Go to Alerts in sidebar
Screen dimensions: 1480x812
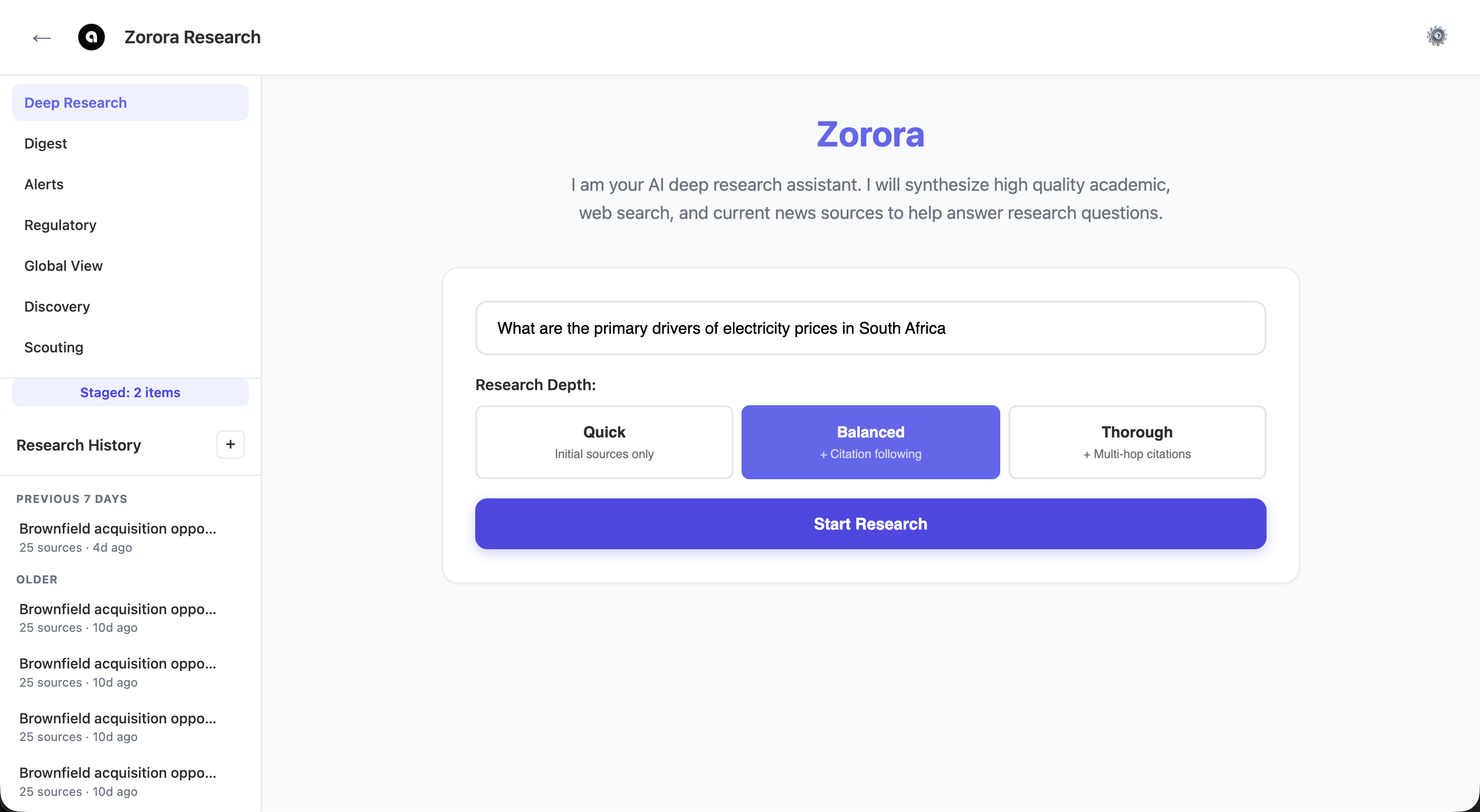[x=44, y=184]
